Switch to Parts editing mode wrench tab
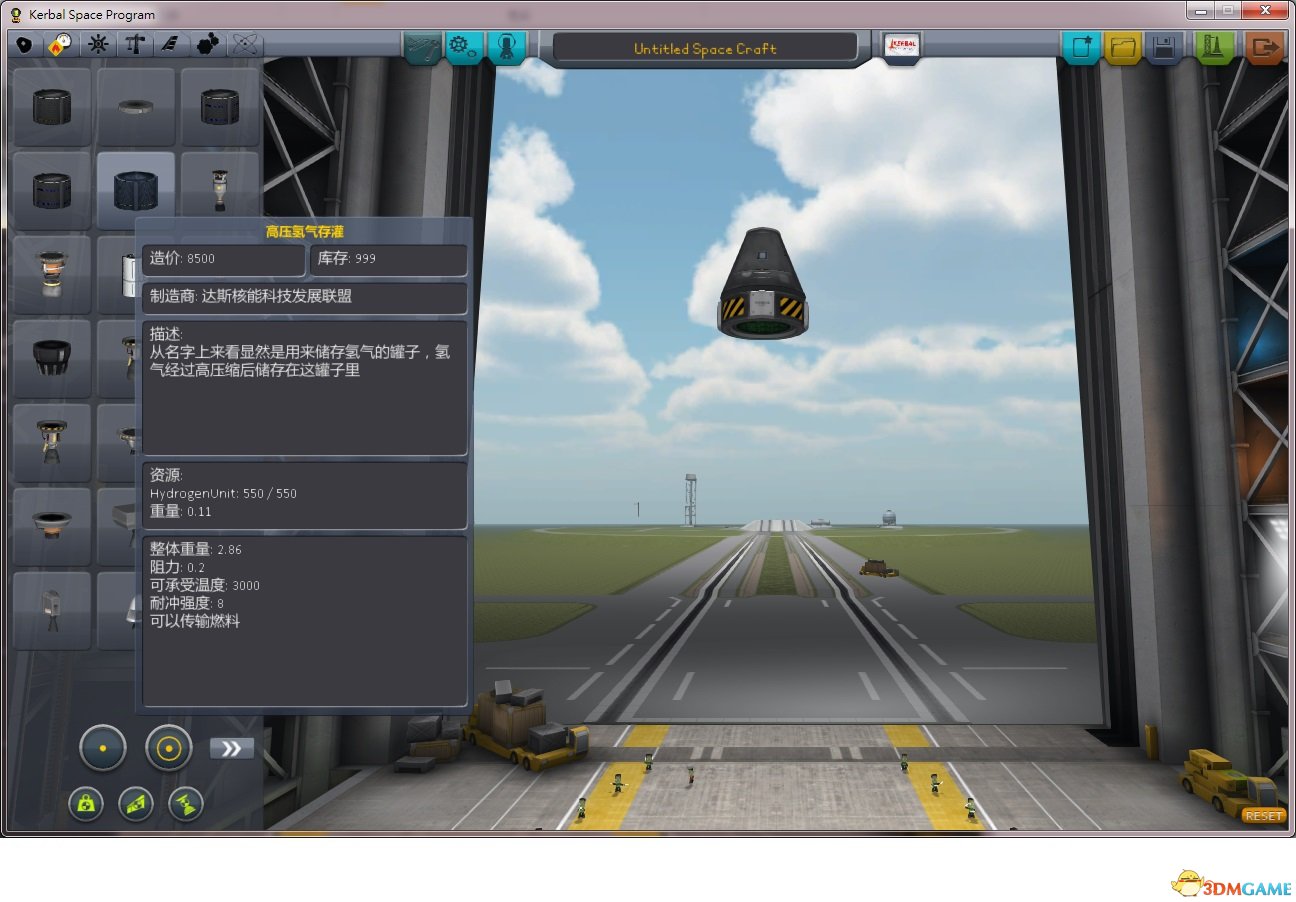 pos(423,47)
